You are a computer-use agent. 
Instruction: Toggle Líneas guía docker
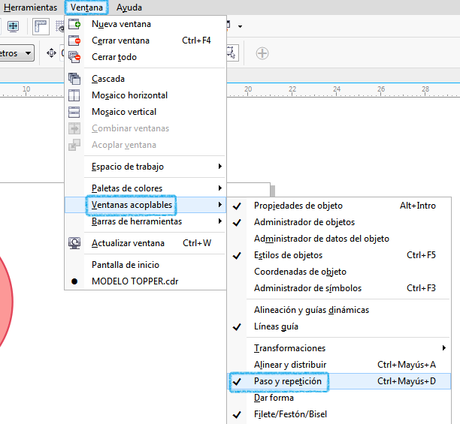point(339,327)
